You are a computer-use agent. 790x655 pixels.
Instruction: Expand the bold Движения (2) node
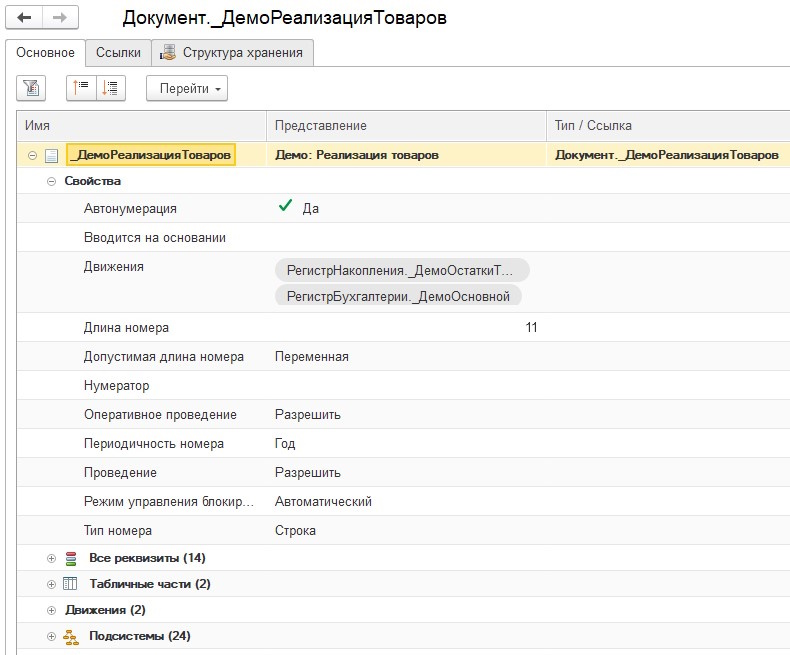coord(51,611)
